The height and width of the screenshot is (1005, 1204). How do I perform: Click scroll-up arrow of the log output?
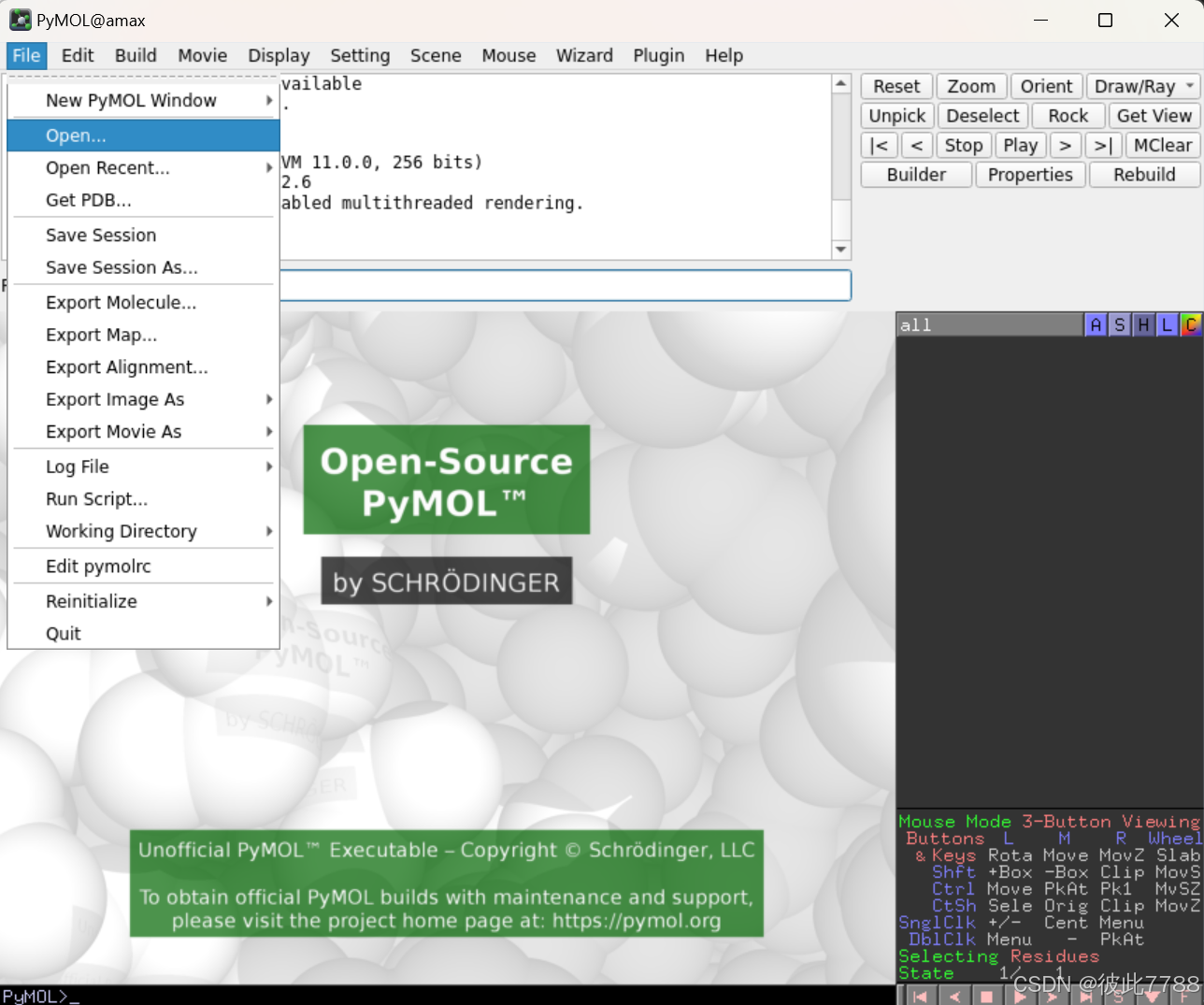(841, 83)
